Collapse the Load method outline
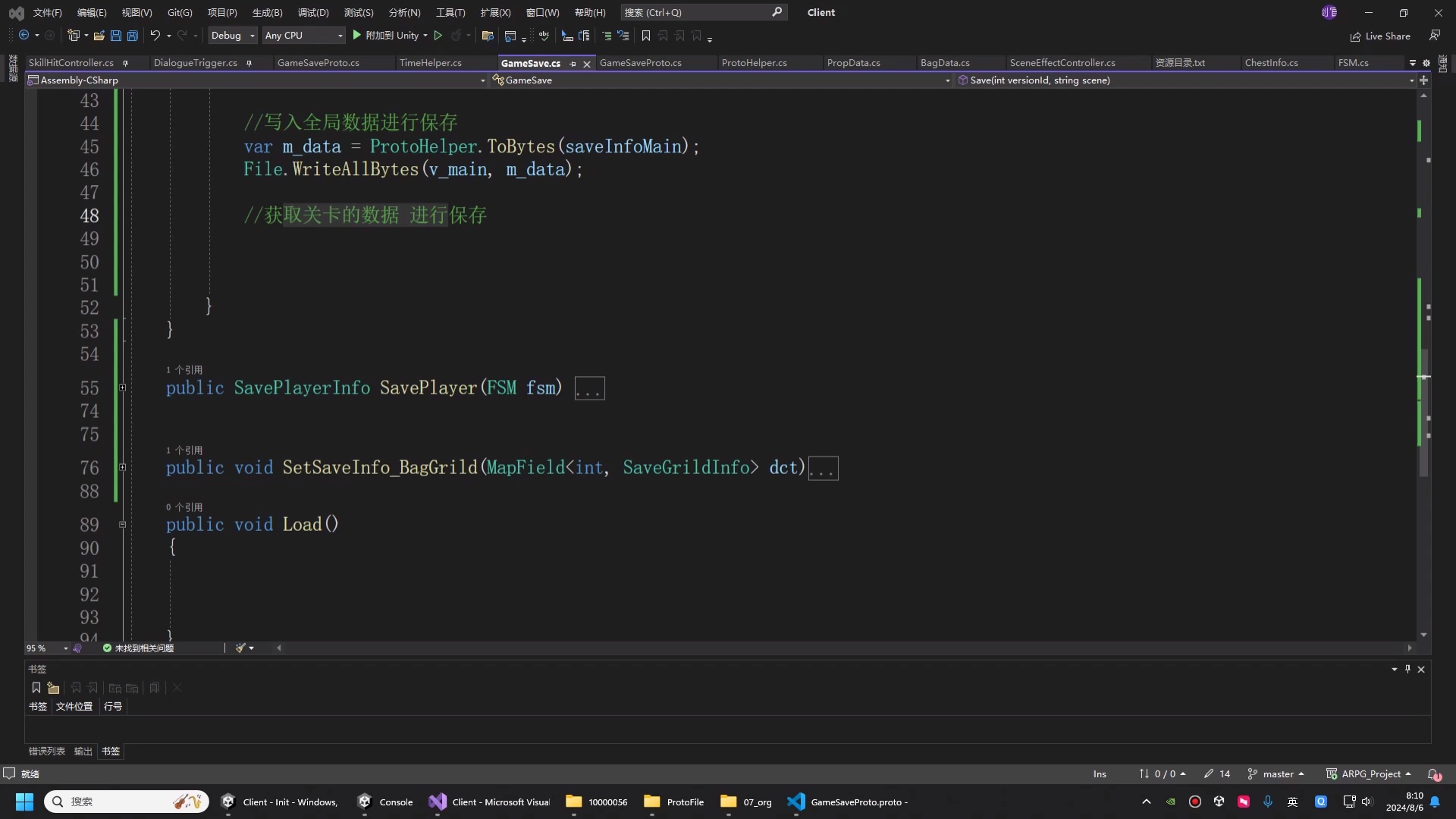1456x819 pixels. pyautogui.click(x=122, y=525)
